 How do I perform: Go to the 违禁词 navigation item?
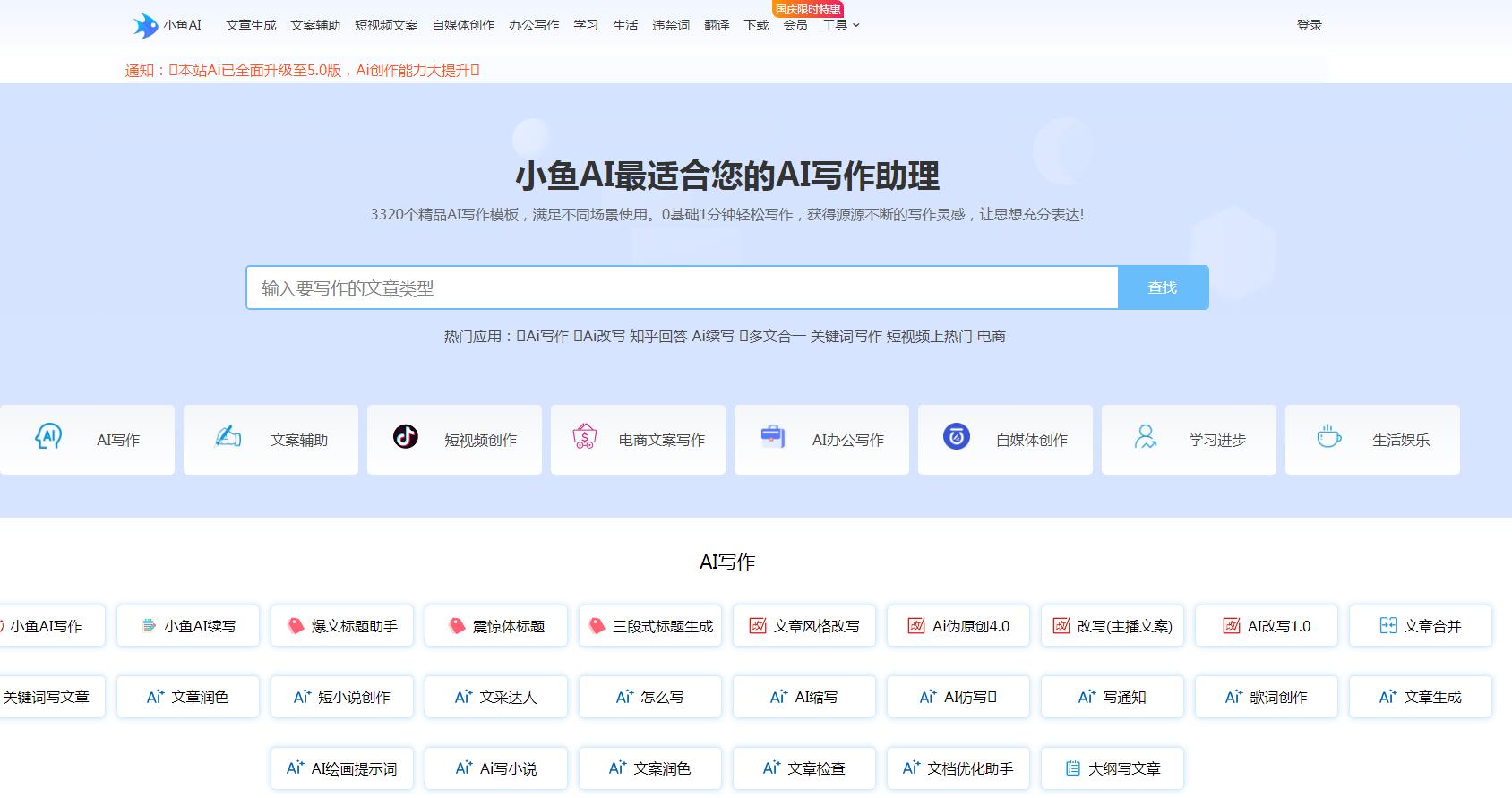pyautogui.click(x=671, y=25)
